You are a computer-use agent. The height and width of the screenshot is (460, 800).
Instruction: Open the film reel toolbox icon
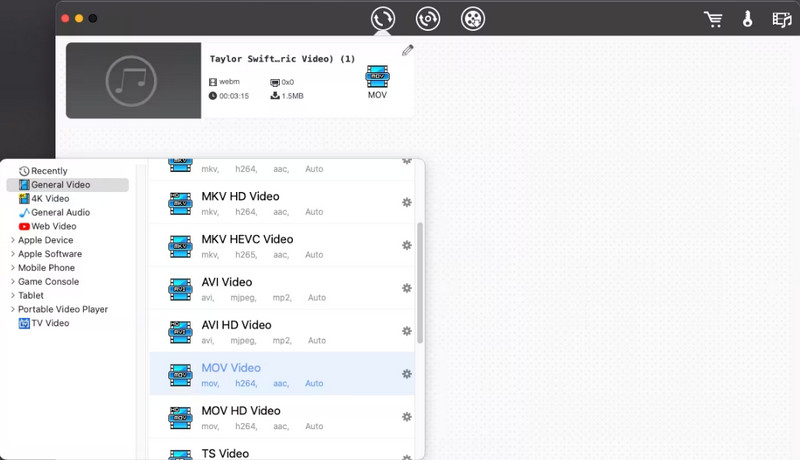coord(473,18)
